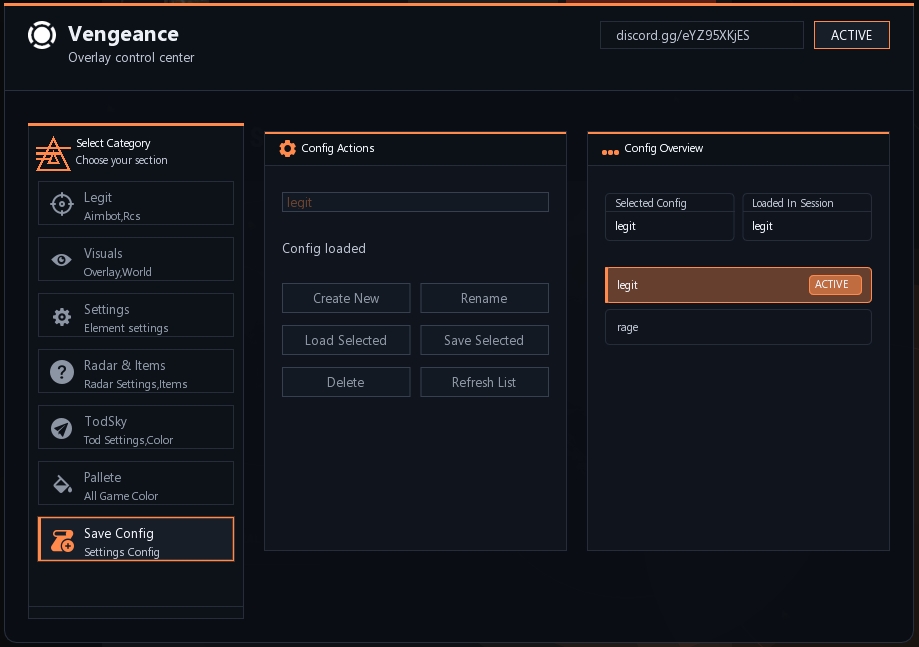Select the rage config in list
This screenshot has height=647, width=919.
(737, 327)
